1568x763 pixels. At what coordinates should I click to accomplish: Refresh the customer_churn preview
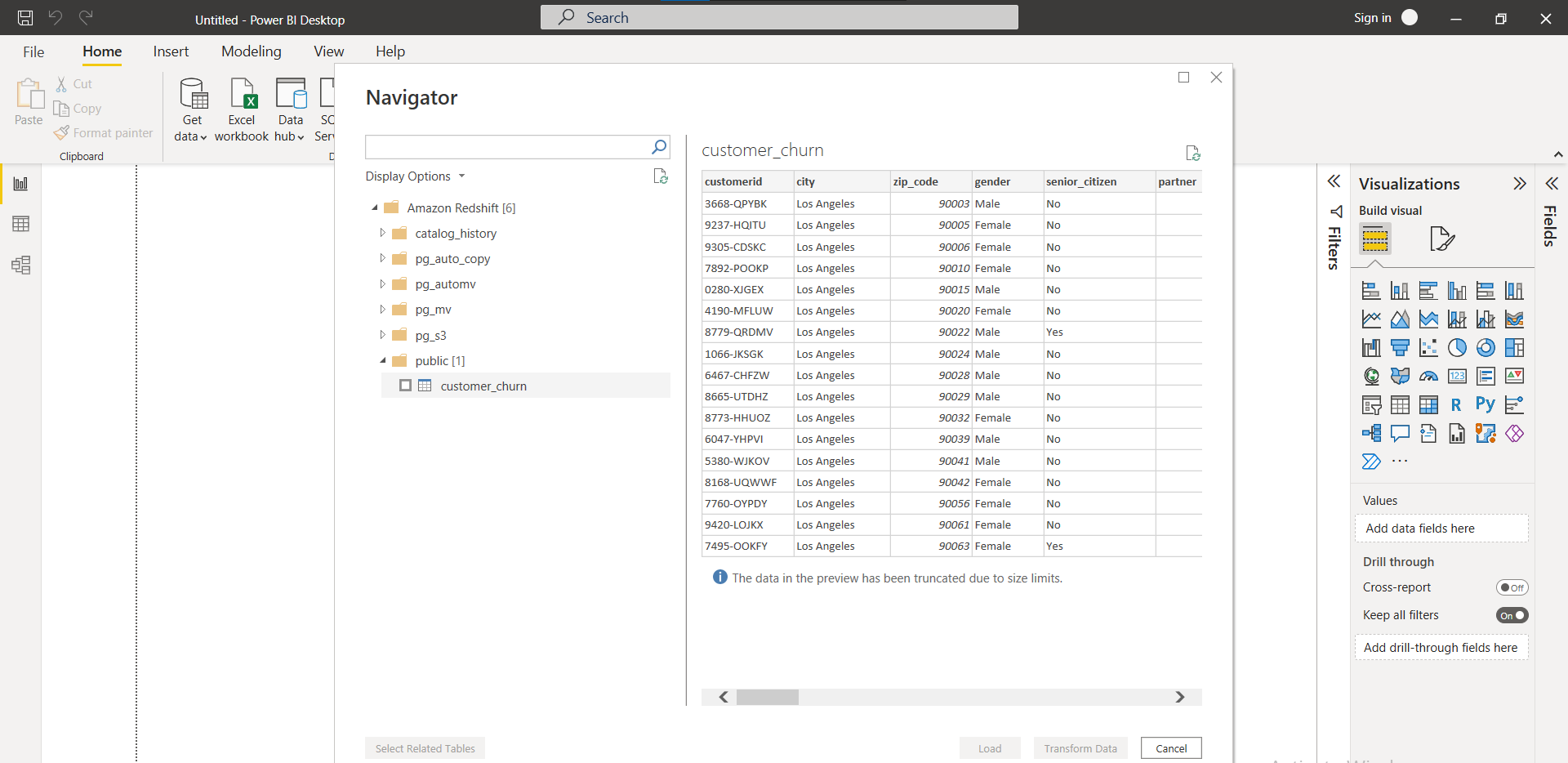tap(1192, 153)
